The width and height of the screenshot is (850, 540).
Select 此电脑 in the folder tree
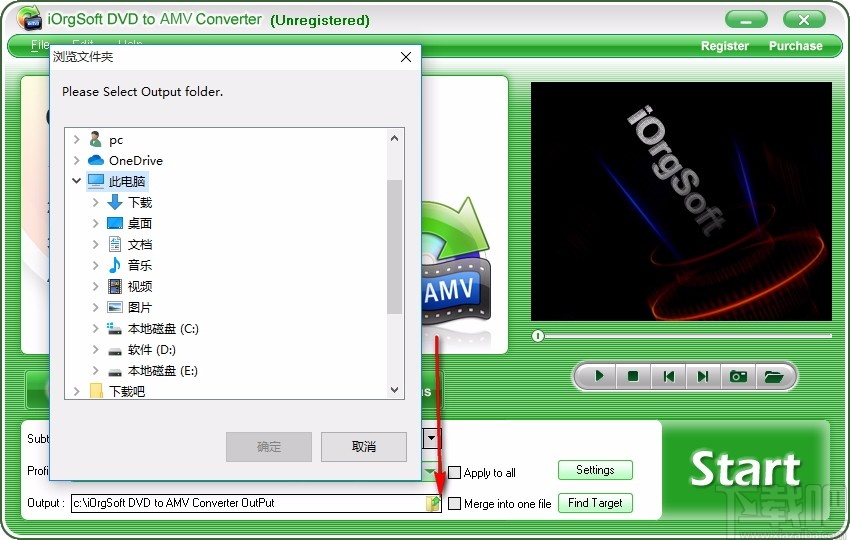tap(127, 181)
